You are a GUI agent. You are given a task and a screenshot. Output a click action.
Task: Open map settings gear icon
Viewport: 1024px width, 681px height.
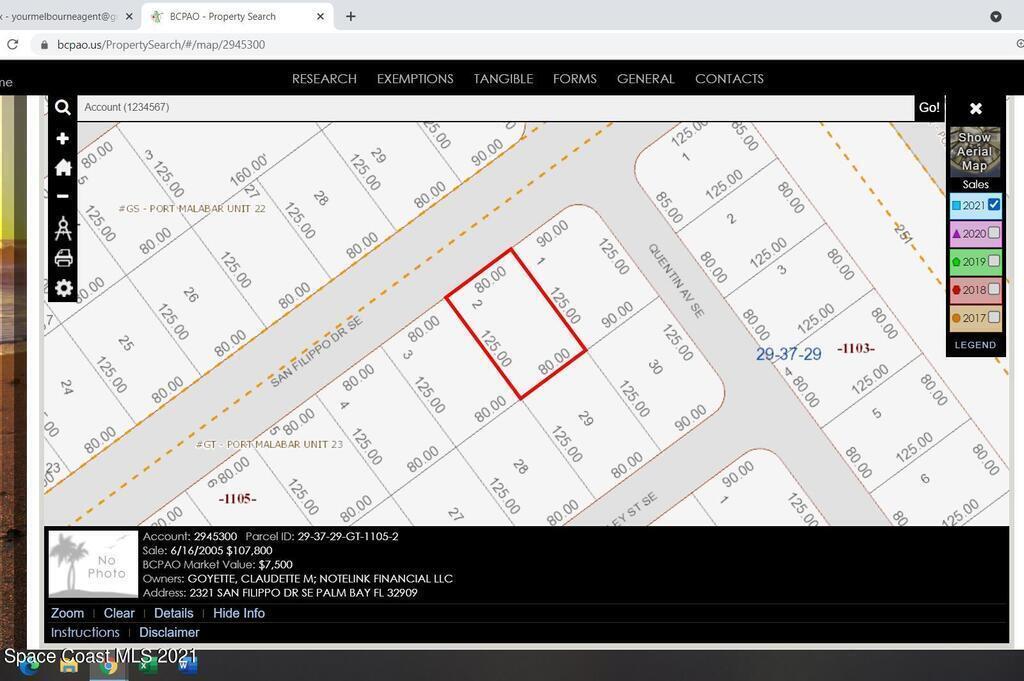pos(63,289)
